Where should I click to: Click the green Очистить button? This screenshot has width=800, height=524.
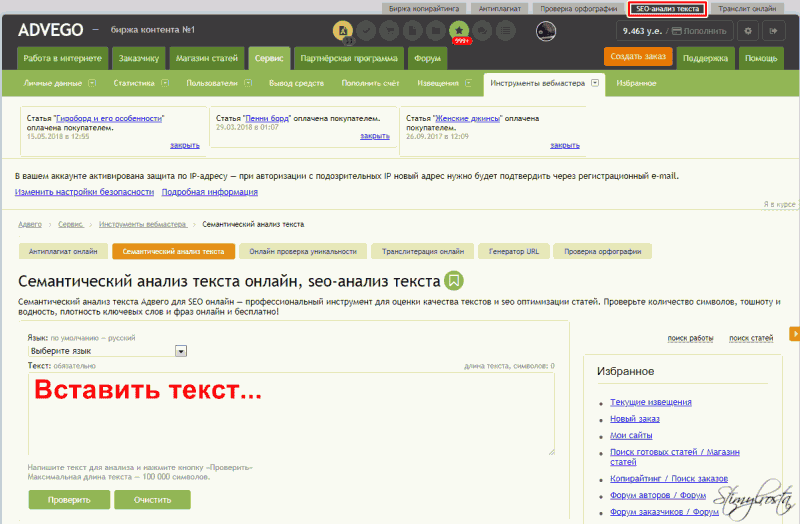tap(152, 500)
